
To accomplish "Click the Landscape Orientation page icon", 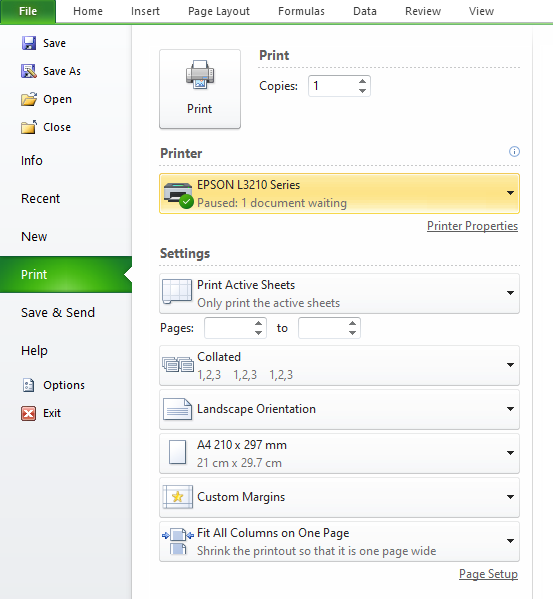I will [177, 409].
